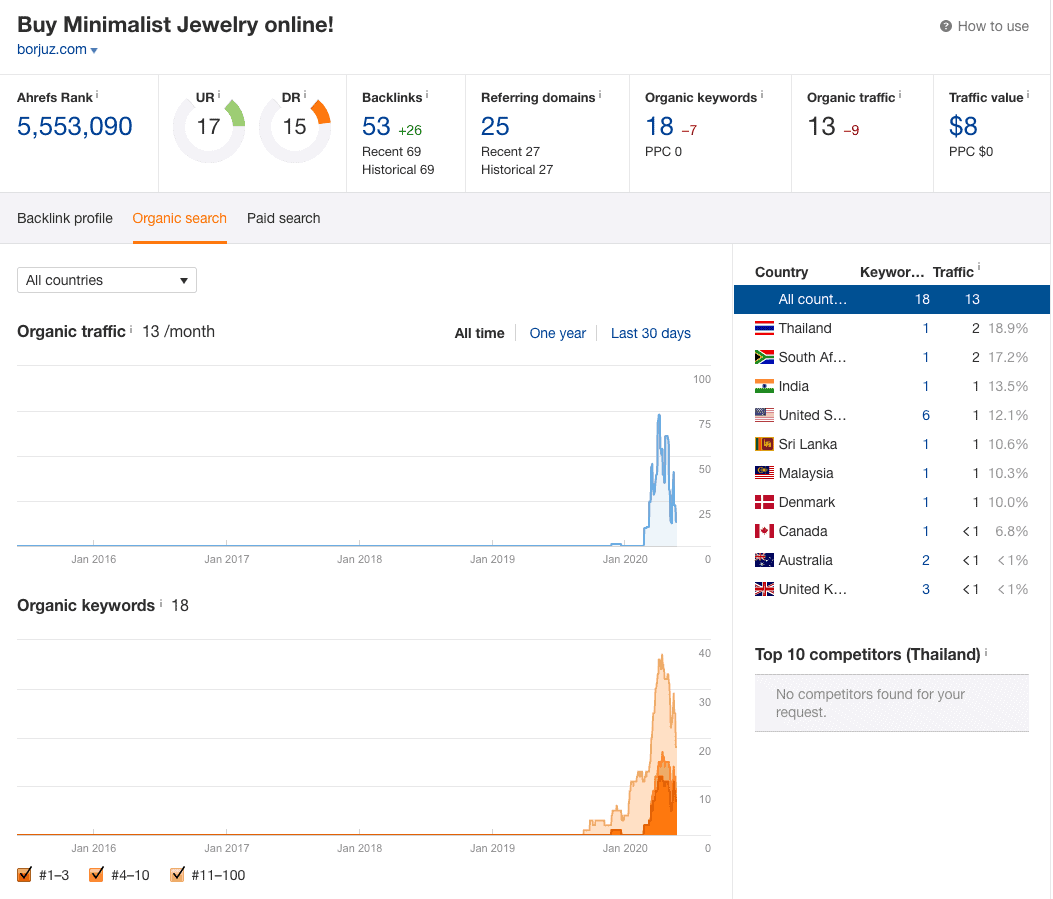Screen dimensions: 1053x899
Task: Open the Ahrefs Rank value 5,553,090
Action: pyautogui.click(x=75, y=126)
